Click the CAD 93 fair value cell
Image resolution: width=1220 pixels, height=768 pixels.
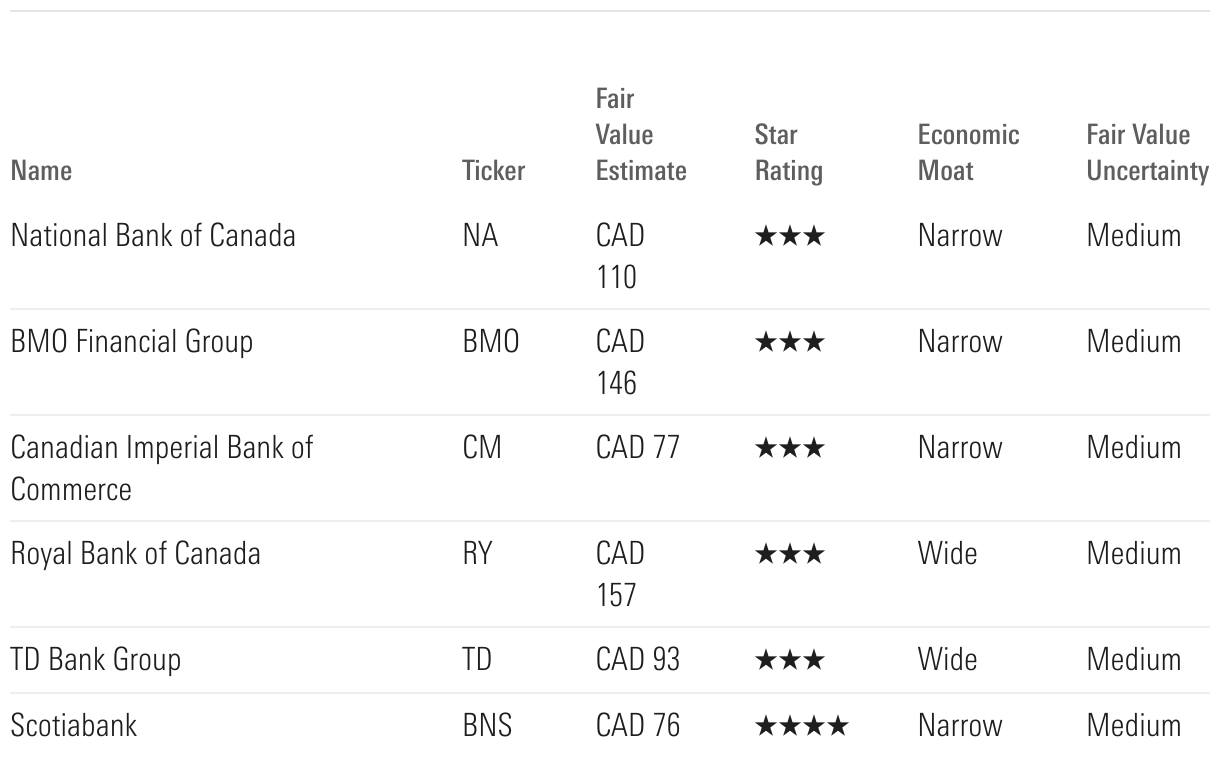(x=637, y=660)
